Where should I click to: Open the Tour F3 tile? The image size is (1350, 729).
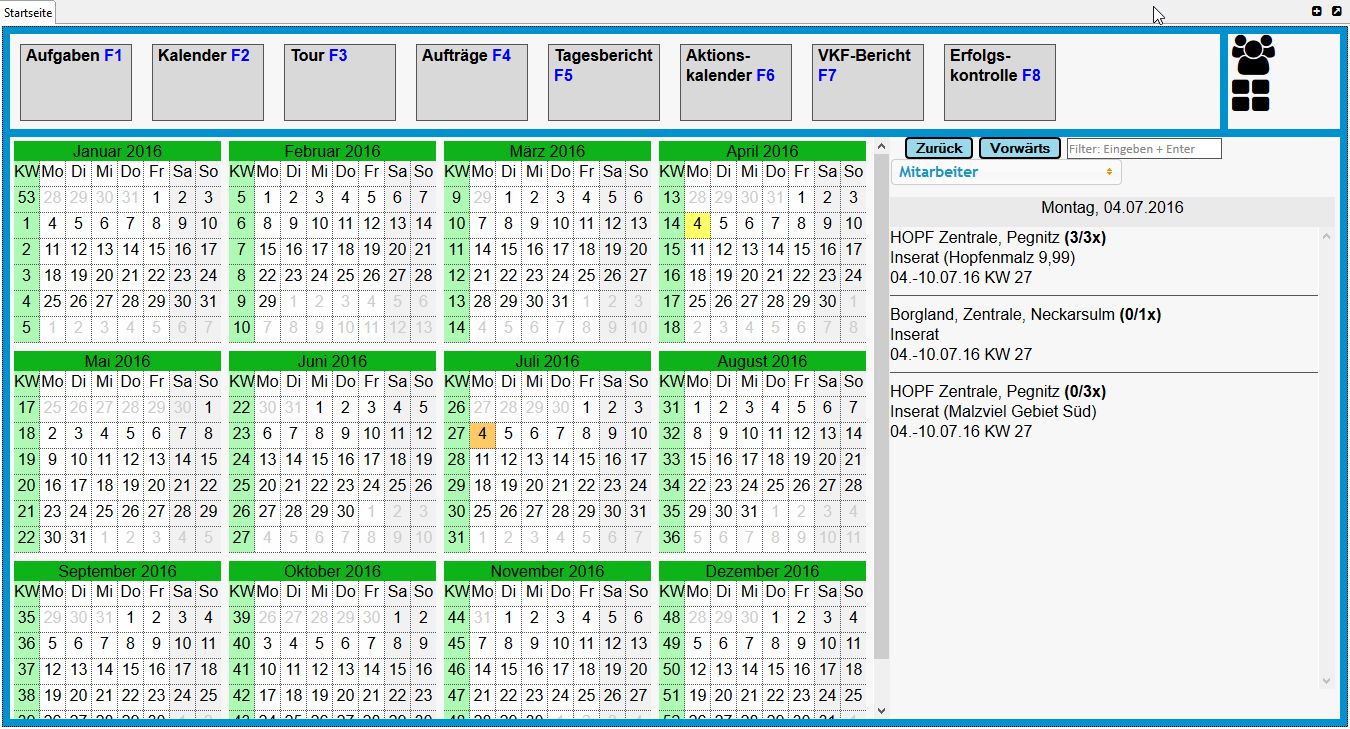(340, 82)
